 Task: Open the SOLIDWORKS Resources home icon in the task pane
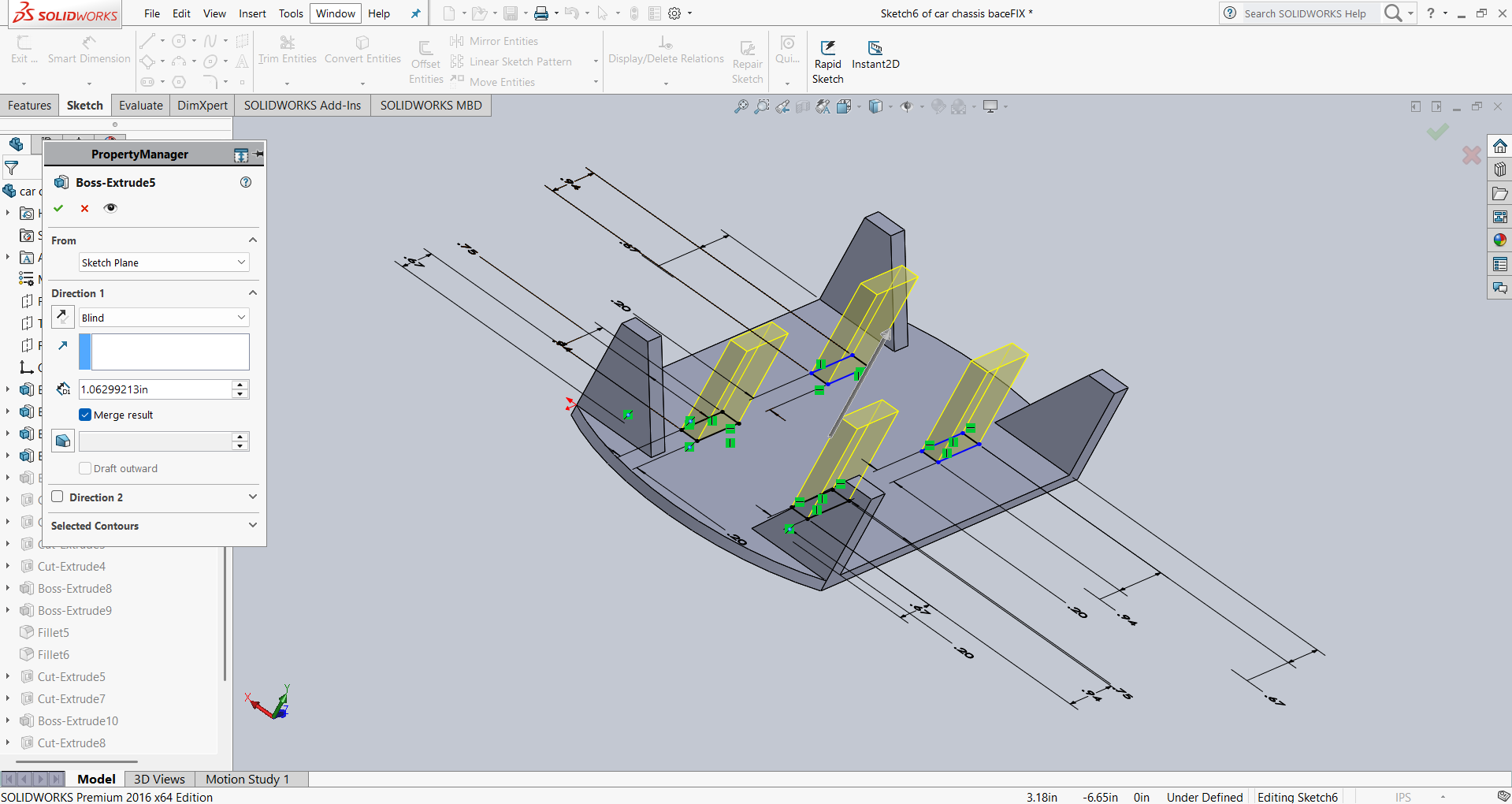click(x=1499, y=146)
